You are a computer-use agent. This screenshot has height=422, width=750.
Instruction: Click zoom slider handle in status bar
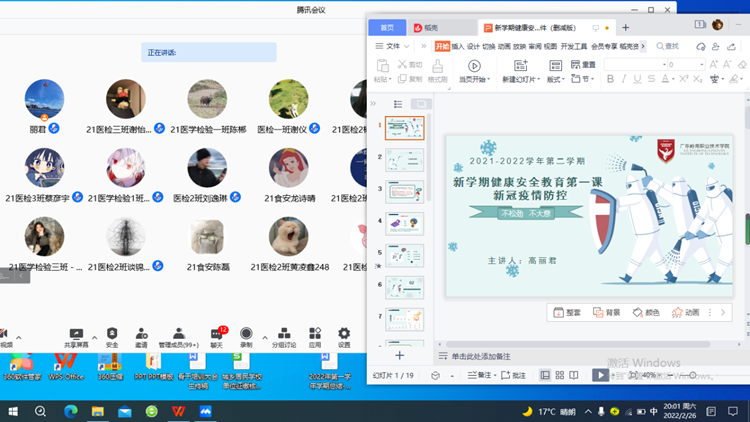(693, 376)
